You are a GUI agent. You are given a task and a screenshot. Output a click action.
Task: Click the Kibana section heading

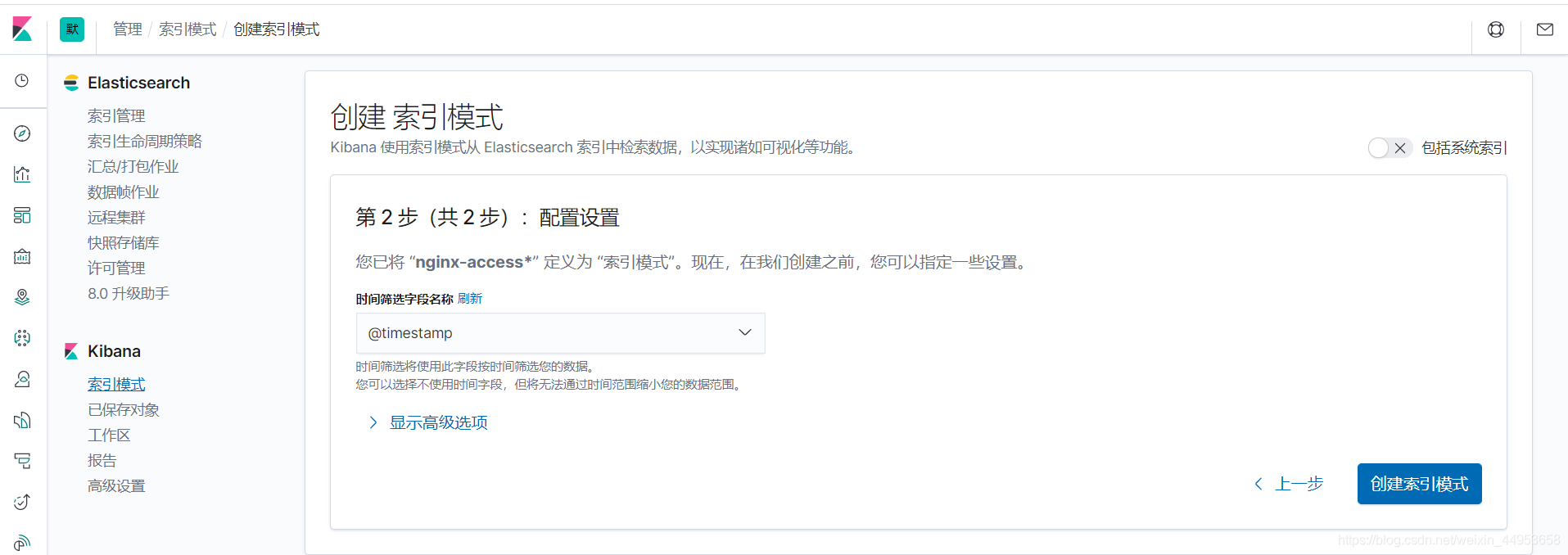114,351
